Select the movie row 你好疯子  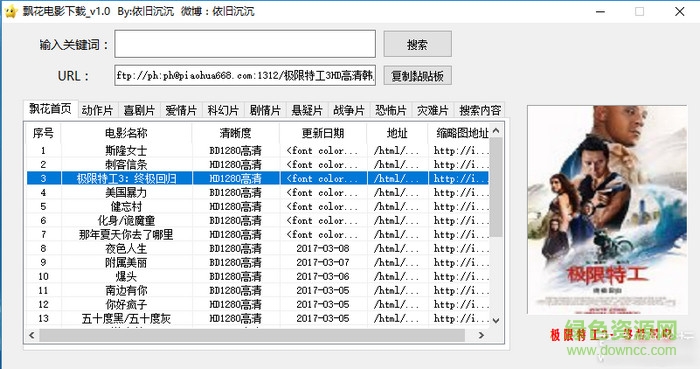pos(258,304)
